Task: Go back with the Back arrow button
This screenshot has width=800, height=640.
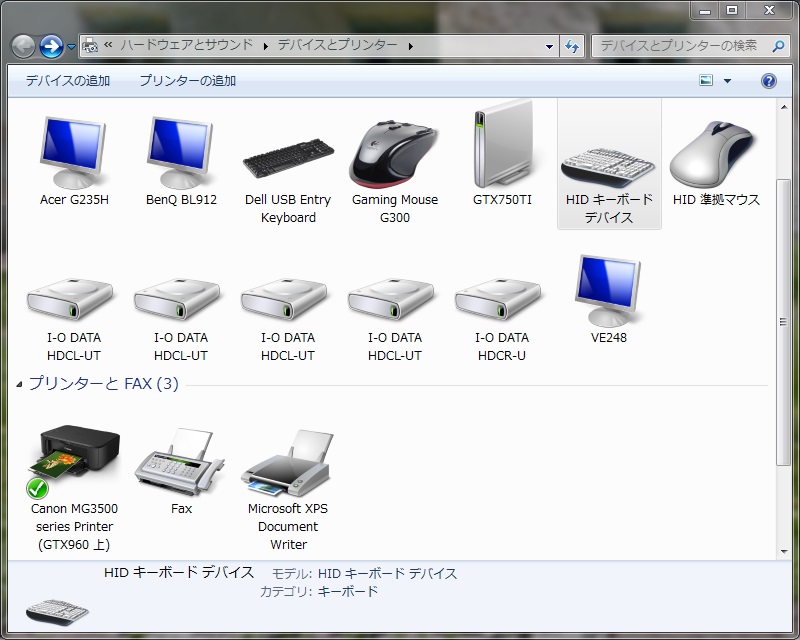Action: click(23, 46)
